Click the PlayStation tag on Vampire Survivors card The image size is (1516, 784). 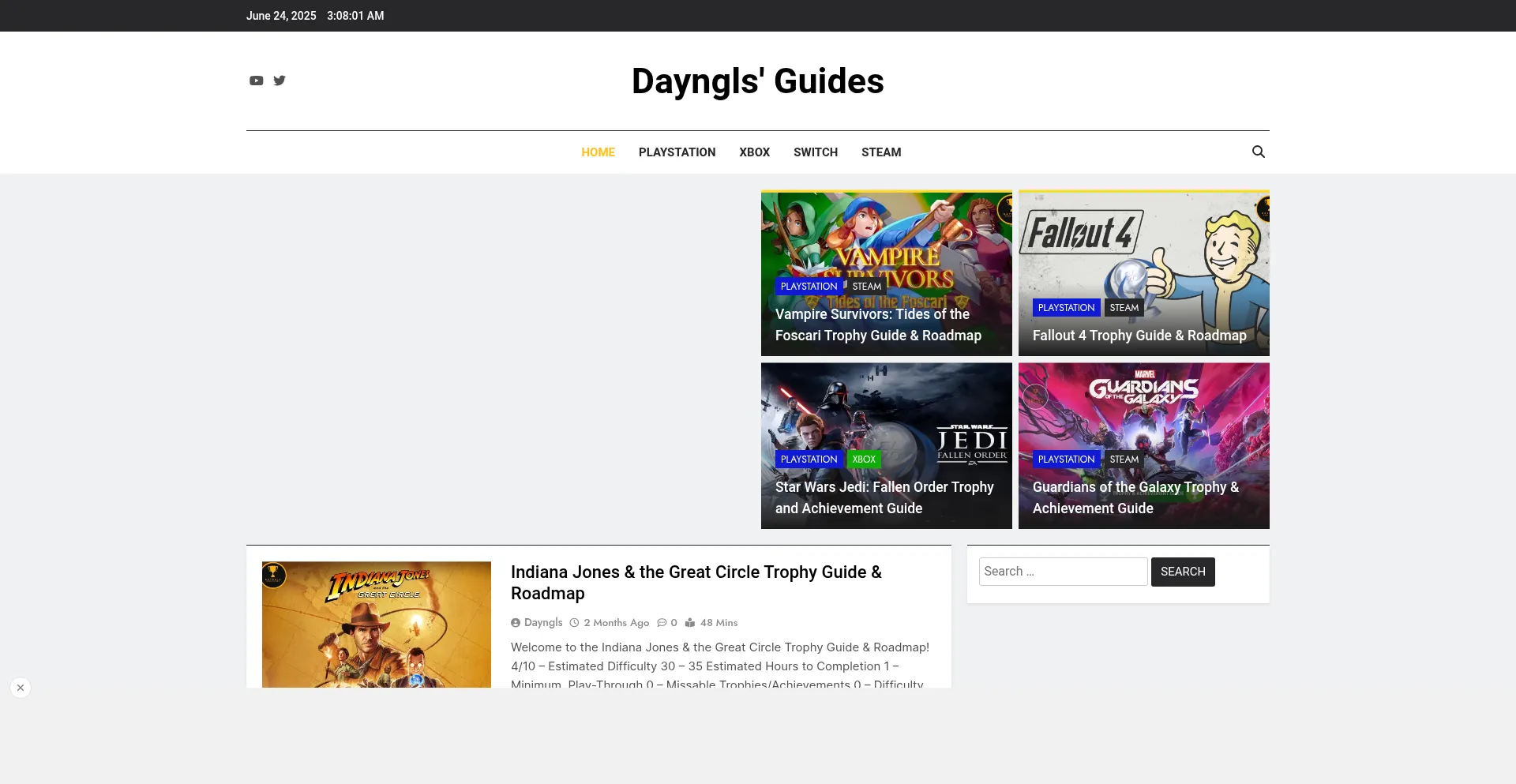click(x=809, y=287)
